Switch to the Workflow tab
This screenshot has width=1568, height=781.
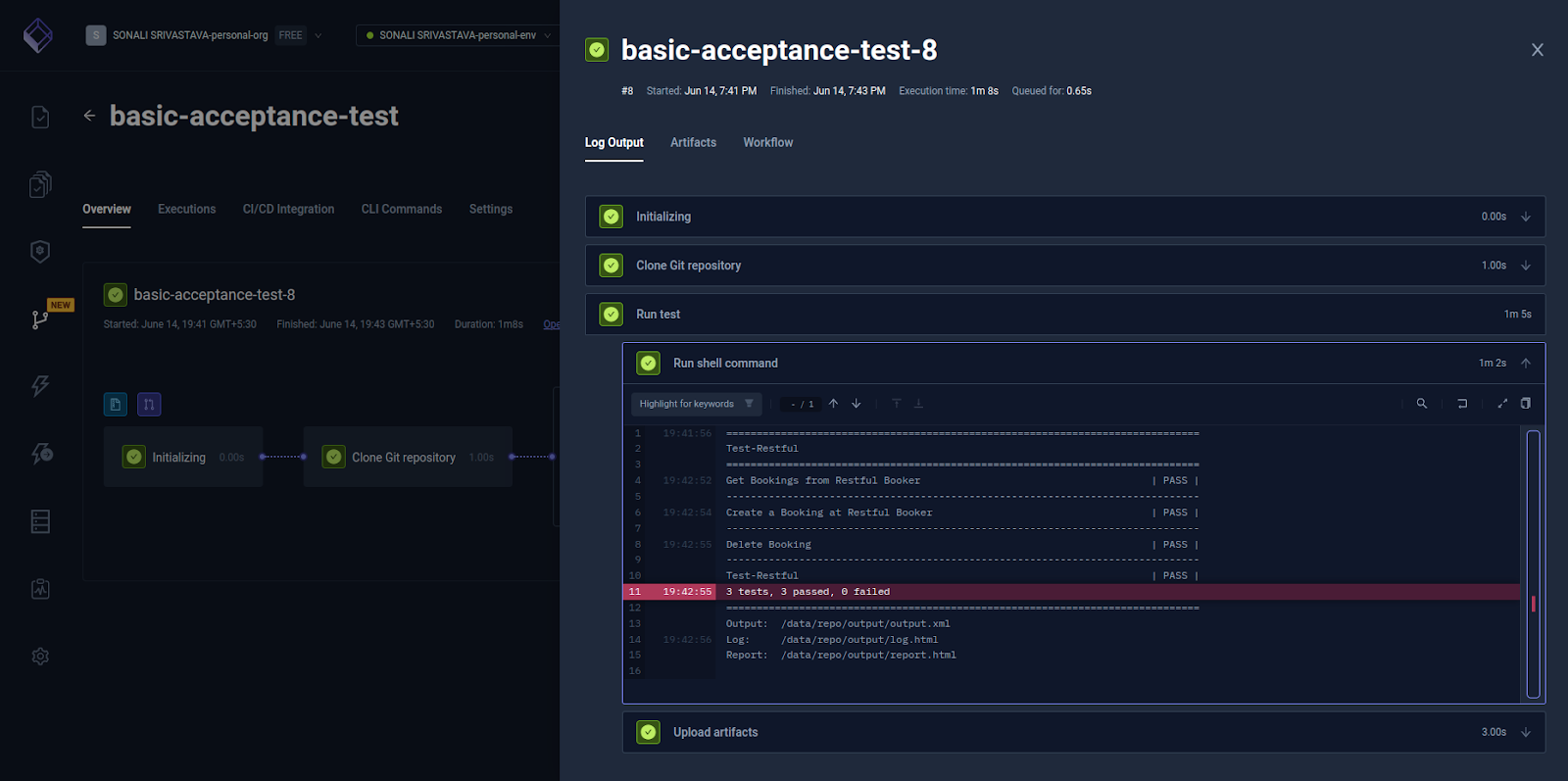[x=768, y=143]
